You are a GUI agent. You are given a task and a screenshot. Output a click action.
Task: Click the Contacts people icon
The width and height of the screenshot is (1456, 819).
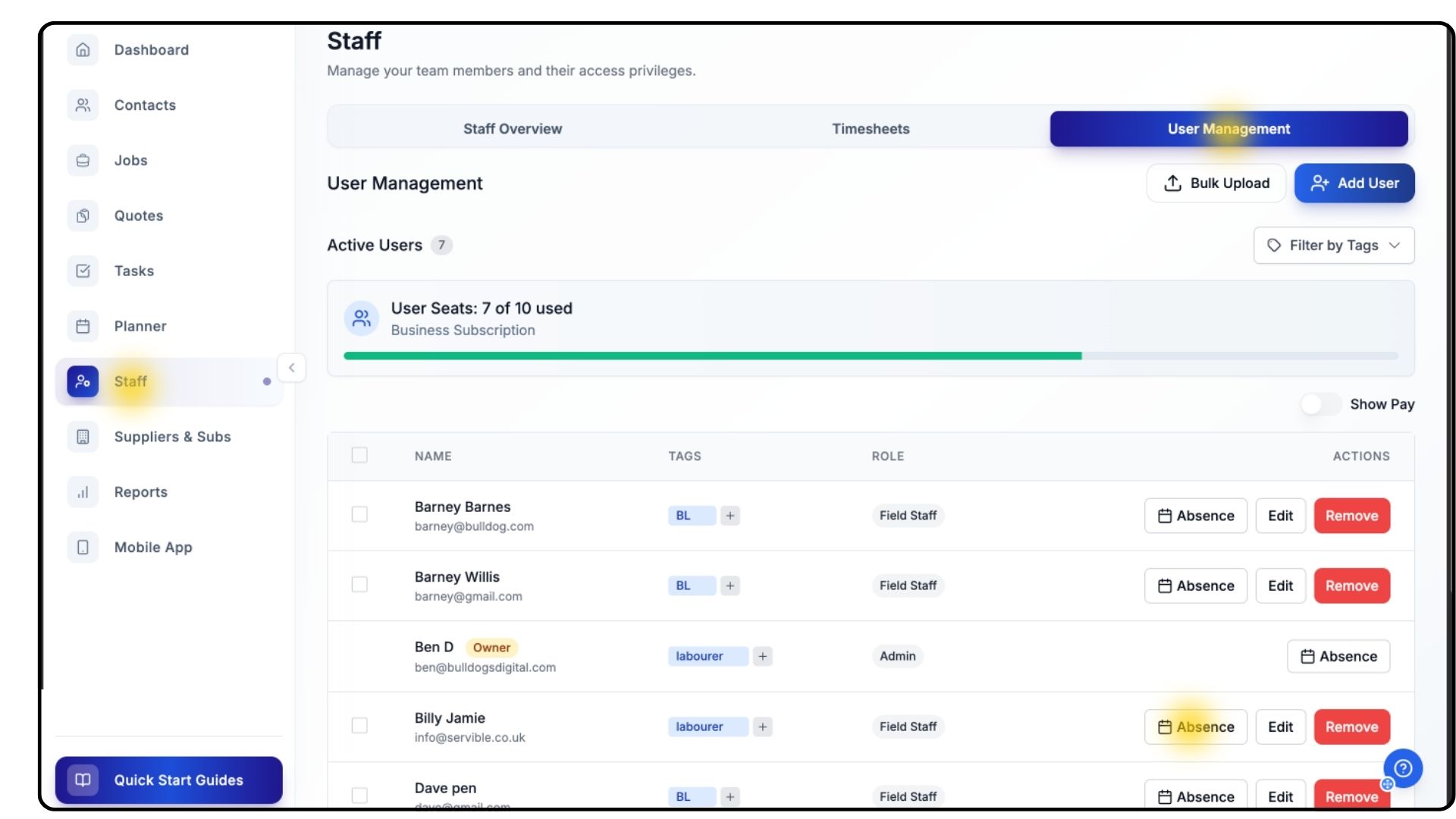point(83,105)
